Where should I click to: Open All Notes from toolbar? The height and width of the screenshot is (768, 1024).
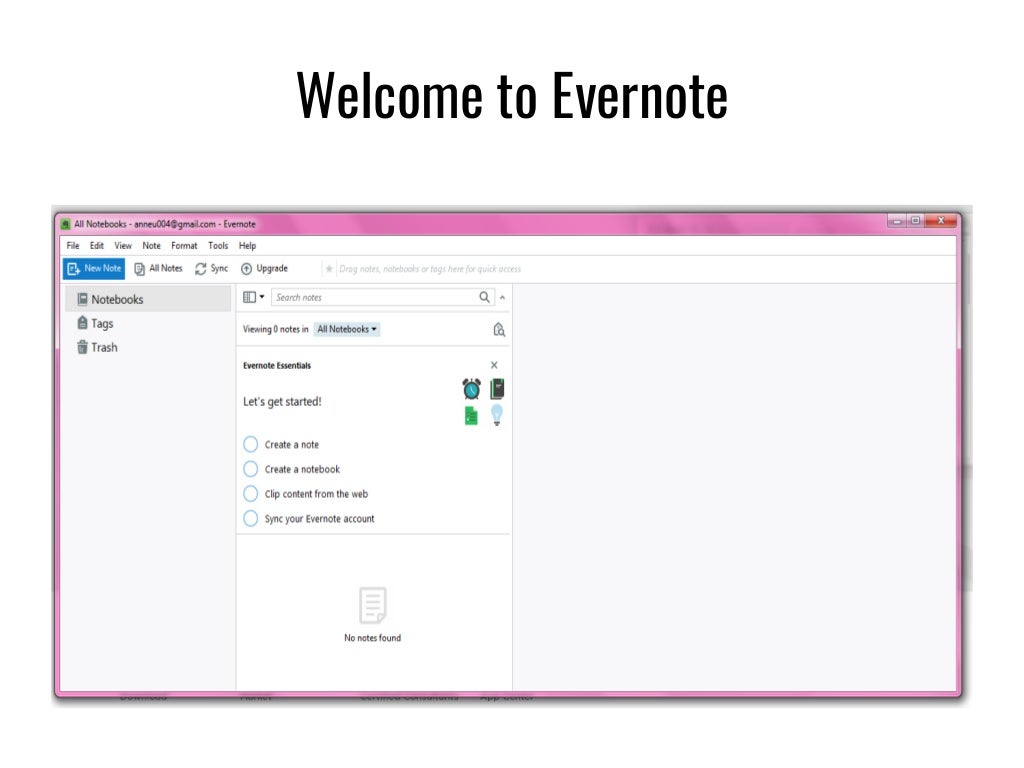pyautogui.click(x=158, y=268)
